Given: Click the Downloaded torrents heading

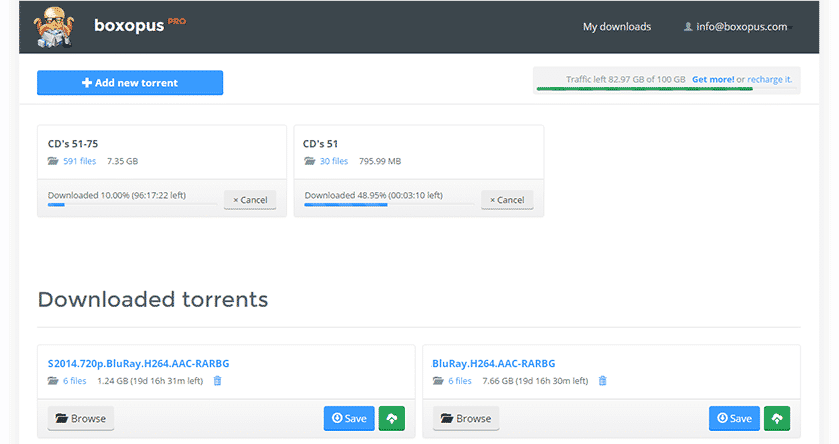Looking at the screenshot, I should pyautogui.click(x=153, y=300).
